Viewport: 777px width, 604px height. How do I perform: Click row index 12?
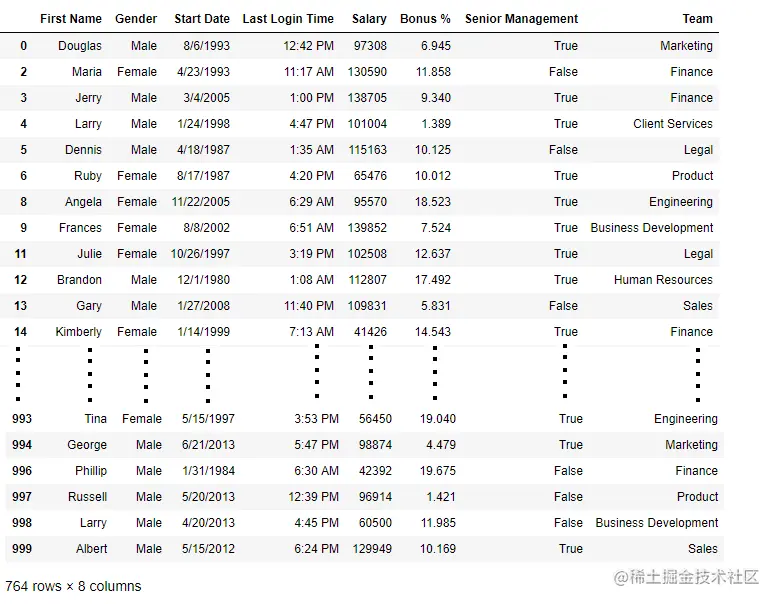[20, 280]
